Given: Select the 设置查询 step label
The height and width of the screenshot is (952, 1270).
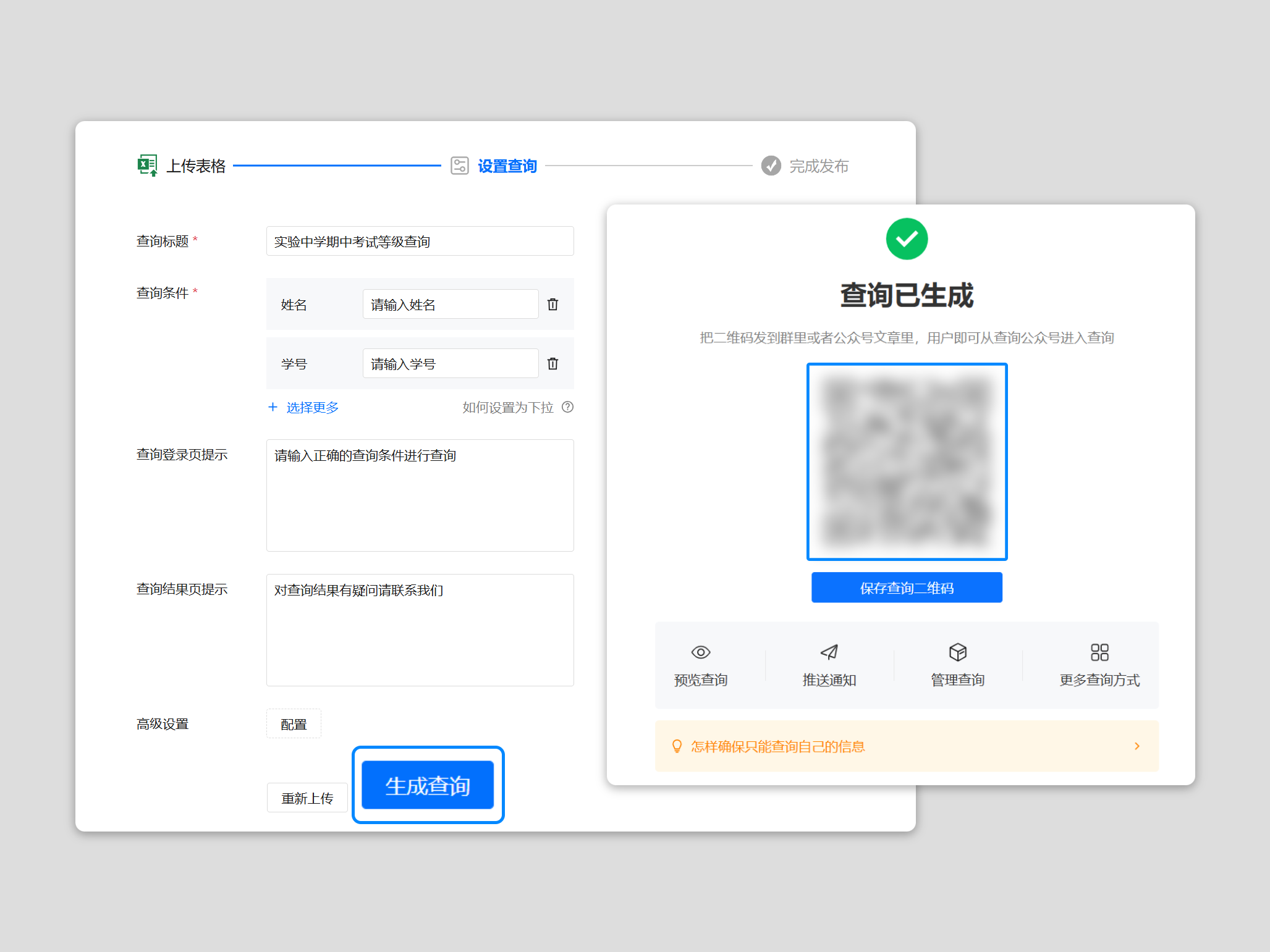Looking at the screenshot, I should (x=507, y=166).
